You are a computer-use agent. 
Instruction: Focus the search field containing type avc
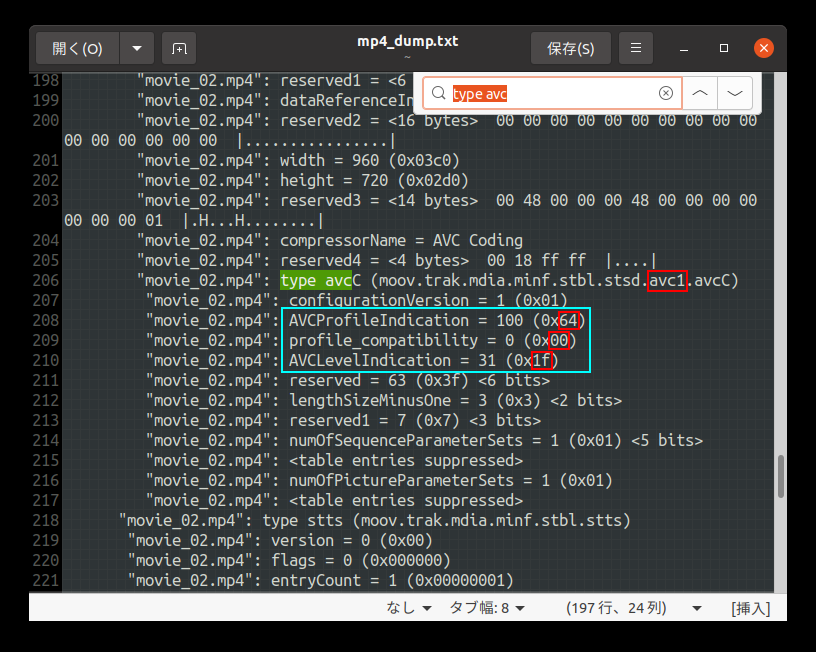(552, 93)
